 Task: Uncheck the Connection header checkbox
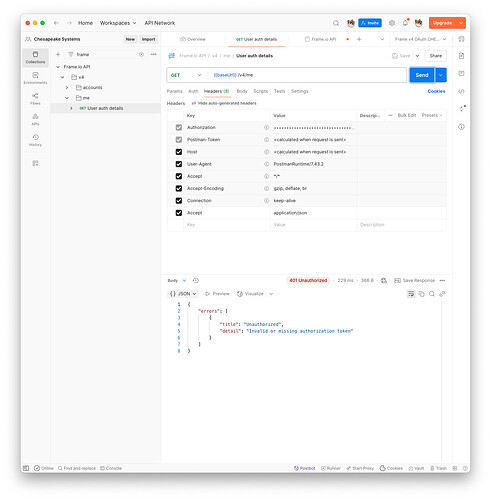(179, 201)
